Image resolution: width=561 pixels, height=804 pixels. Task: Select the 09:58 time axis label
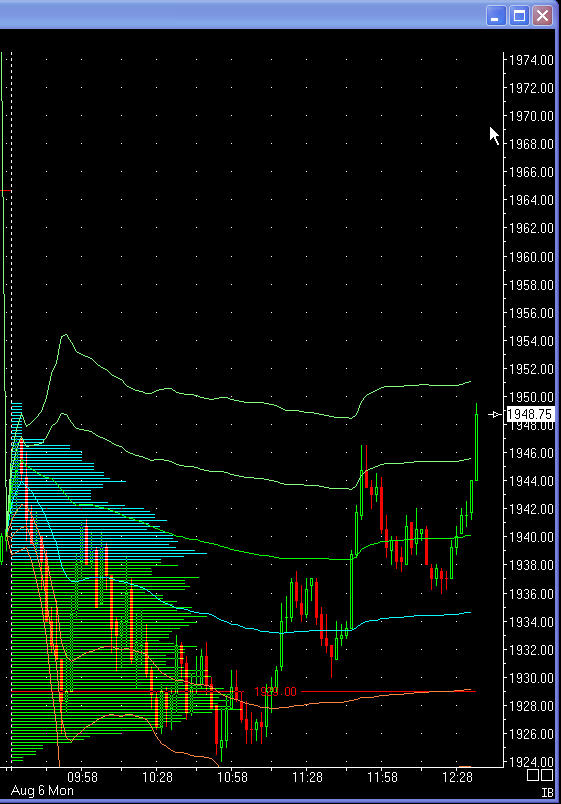pyautogui.click(x=83, y=777)
